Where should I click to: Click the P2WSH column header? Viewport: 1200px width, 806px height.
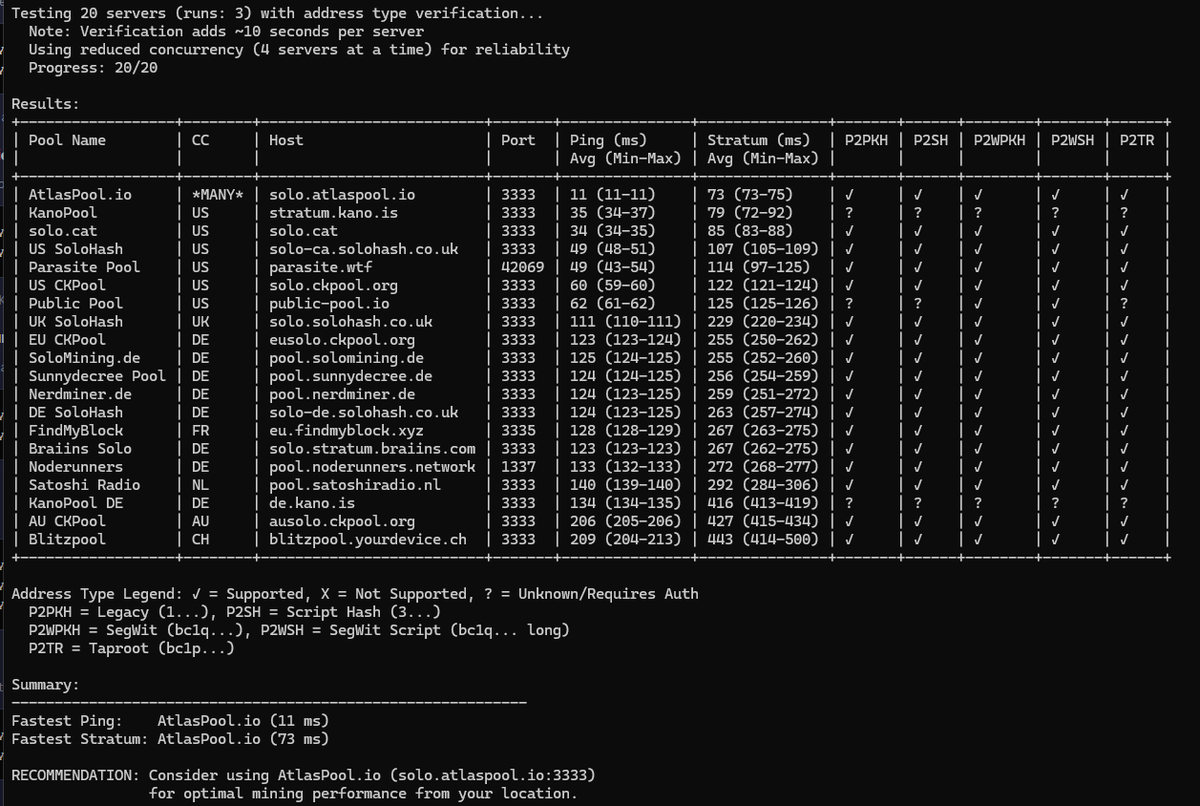[x=1073, y=140]
